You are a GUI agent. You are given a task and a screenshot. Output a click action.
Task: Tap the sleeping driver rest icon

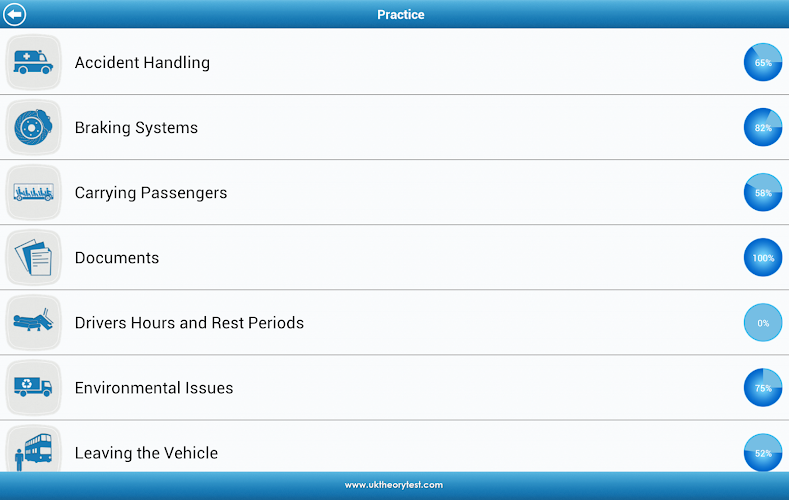click(34, 323)
